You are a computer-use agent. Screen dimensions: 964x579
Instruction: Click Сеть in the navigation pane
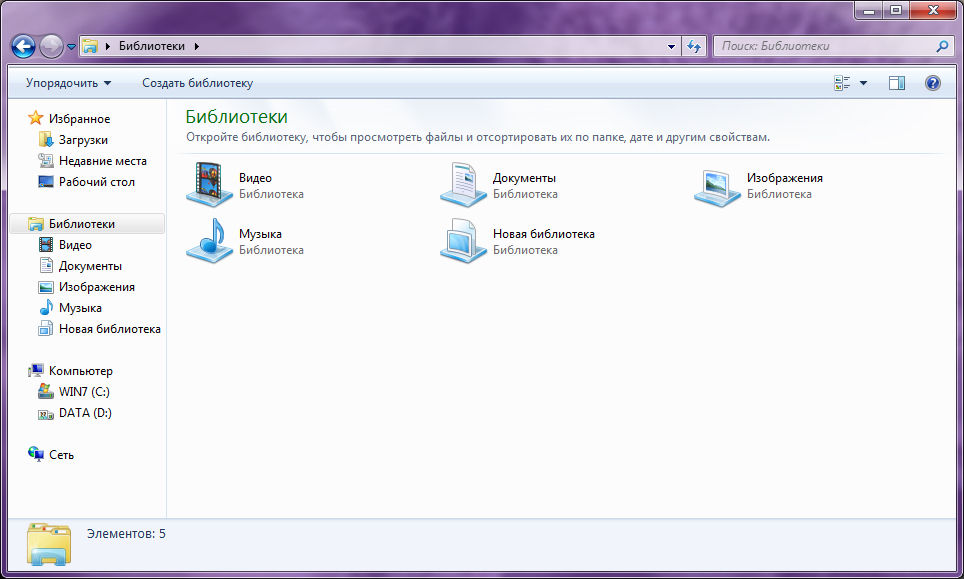click(x=61, y=455)
